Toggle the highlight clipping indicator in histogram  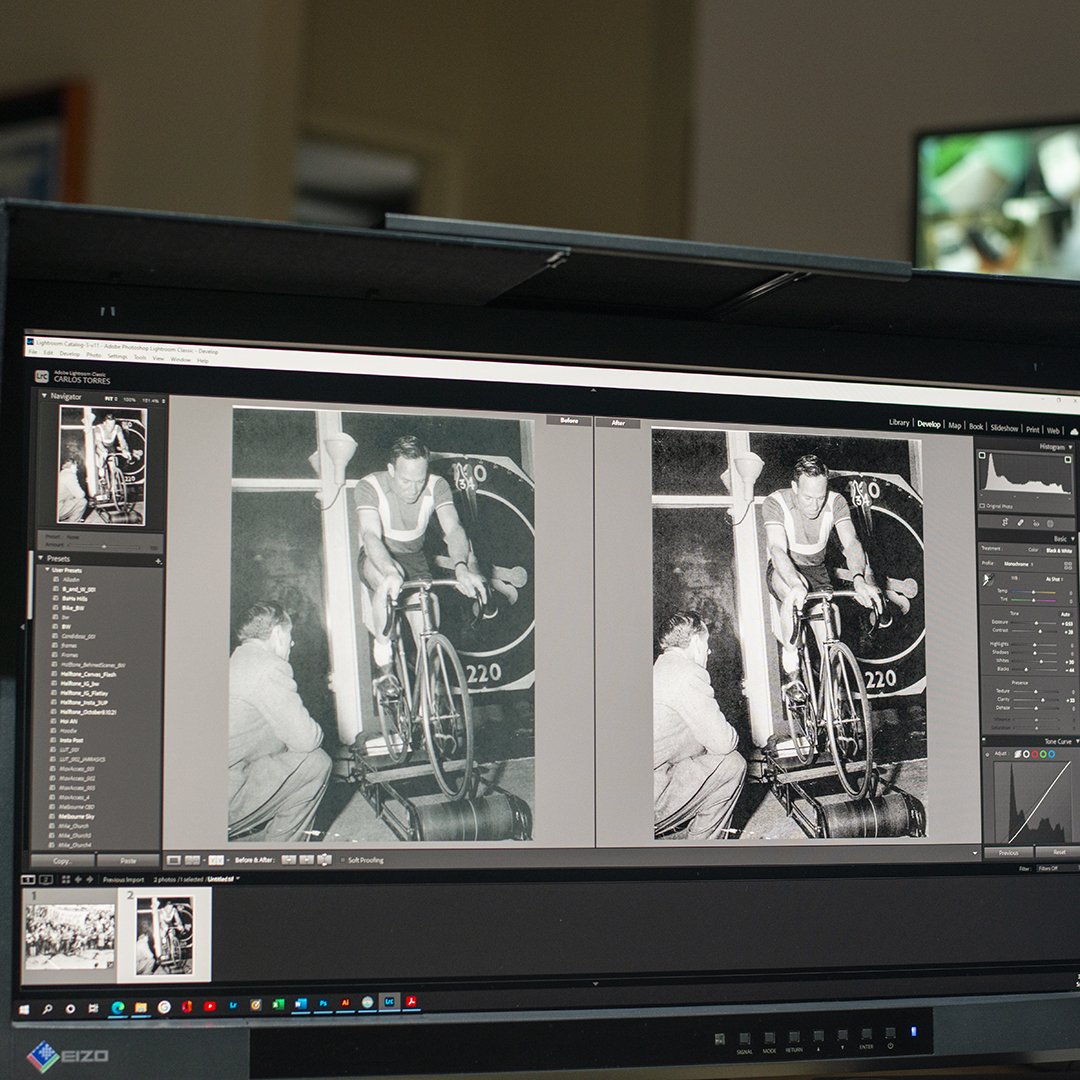(x=1068, y=459)
